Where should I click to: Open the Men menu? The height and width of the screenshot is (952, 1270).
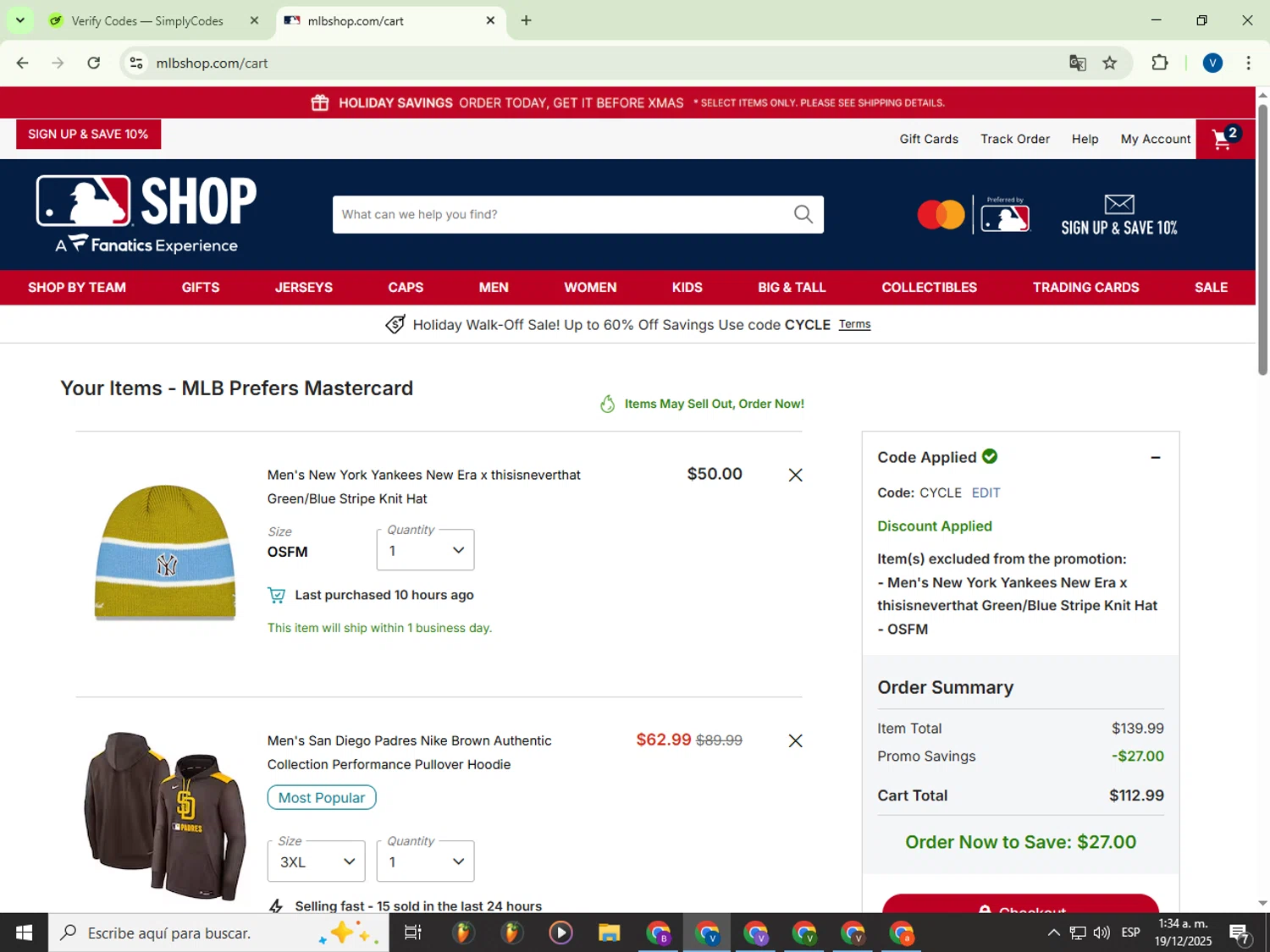pos(494,288)
